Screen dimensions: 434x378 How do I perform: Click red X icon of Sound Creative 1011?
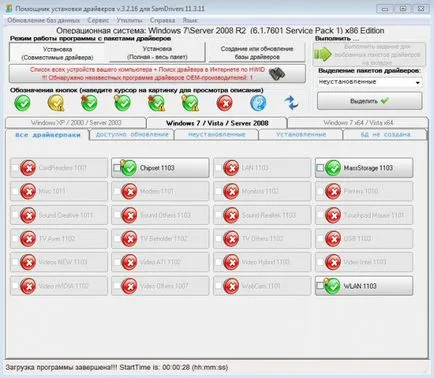point(28,215)
